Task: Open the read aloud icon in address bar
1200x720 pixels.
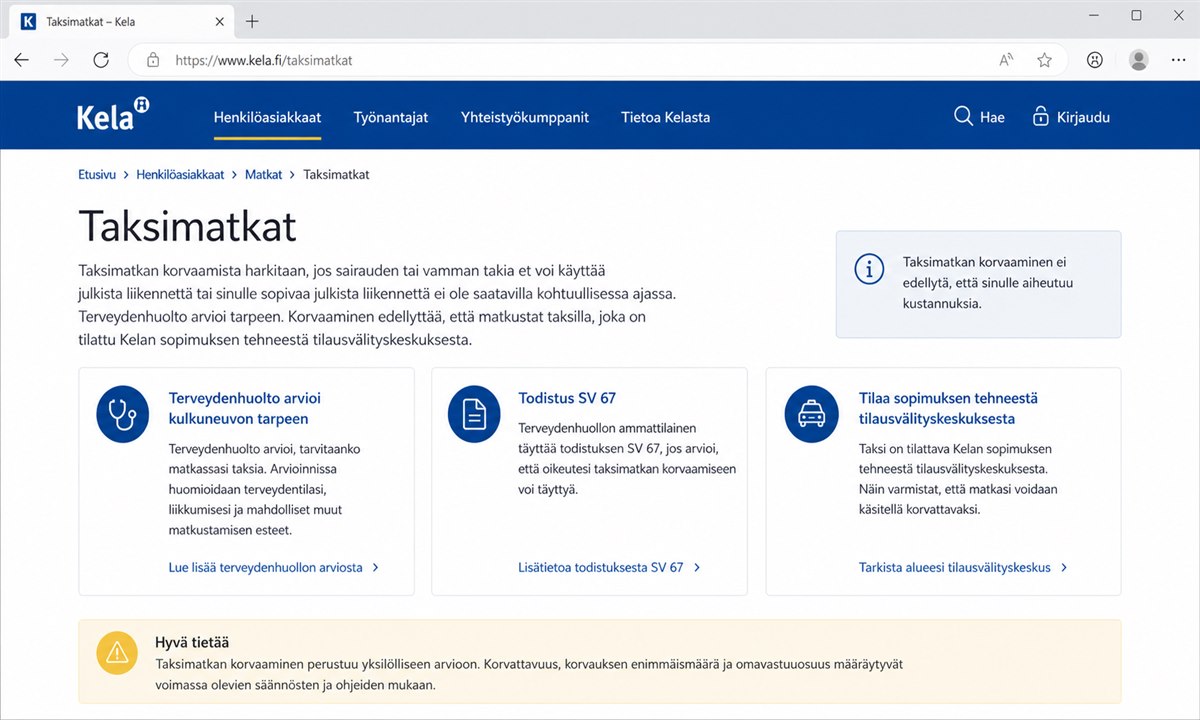Action: pos(1006,60)
